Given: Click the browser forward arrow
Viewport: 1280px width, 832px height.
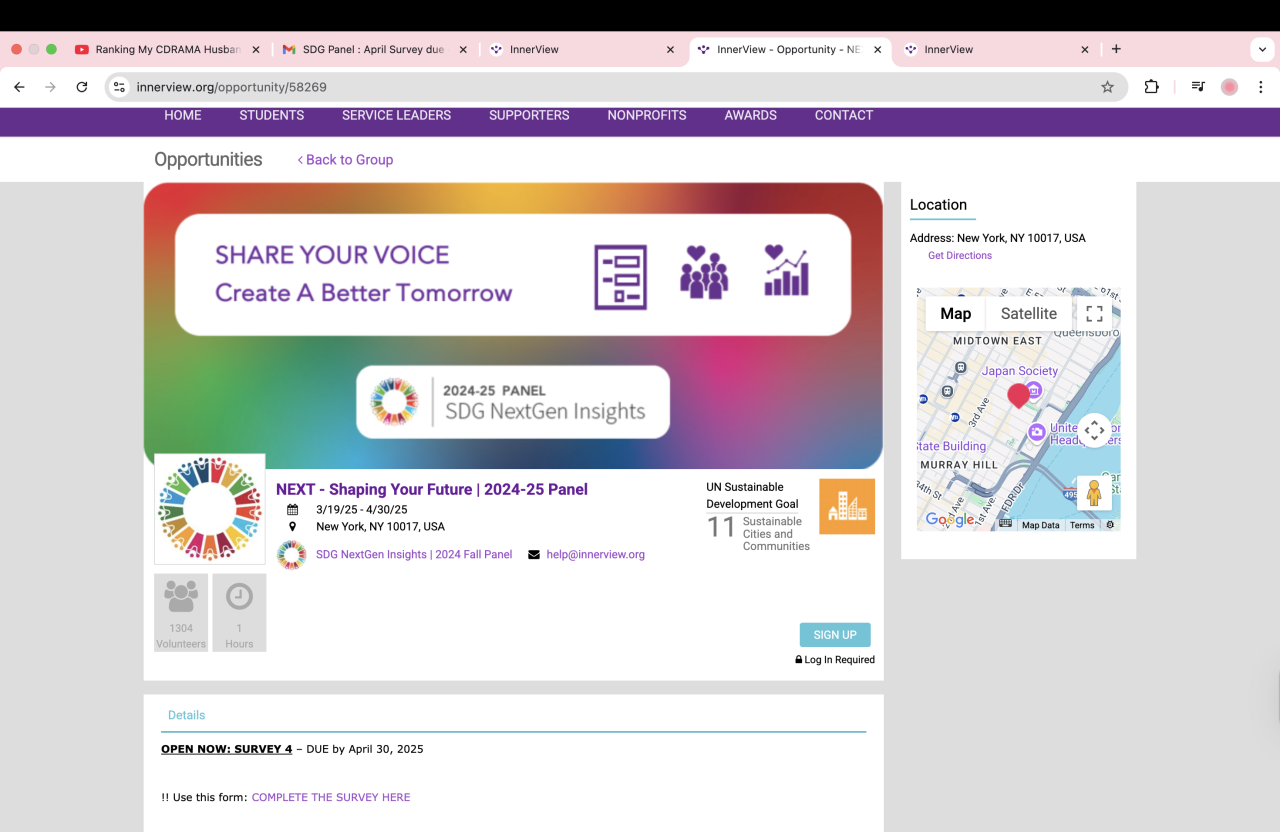Looking at the screenshot, I should [50, 87].
